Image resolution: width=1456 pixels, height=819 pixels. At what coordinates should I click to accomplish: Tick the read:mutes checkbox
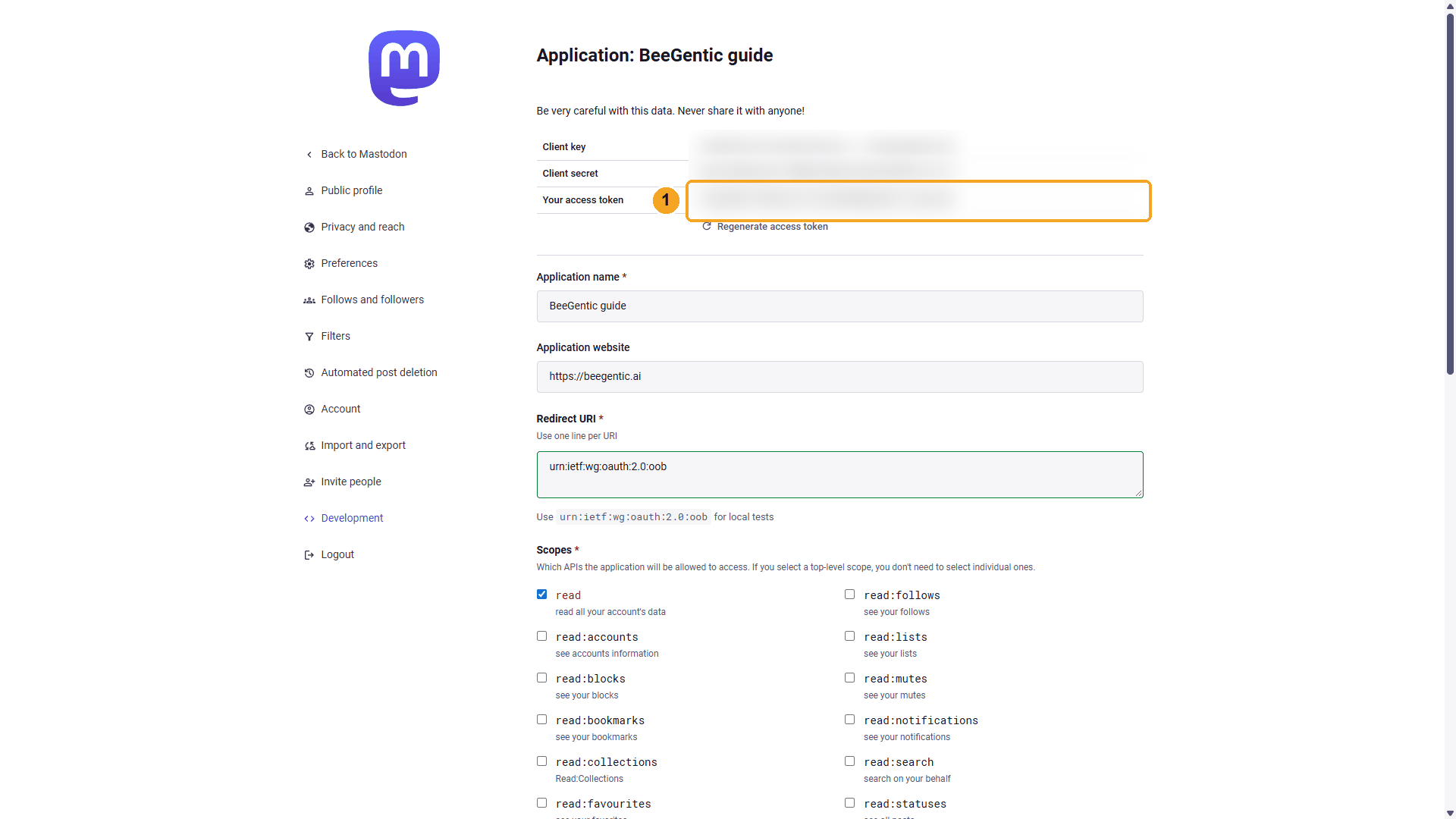coord(849,678)
